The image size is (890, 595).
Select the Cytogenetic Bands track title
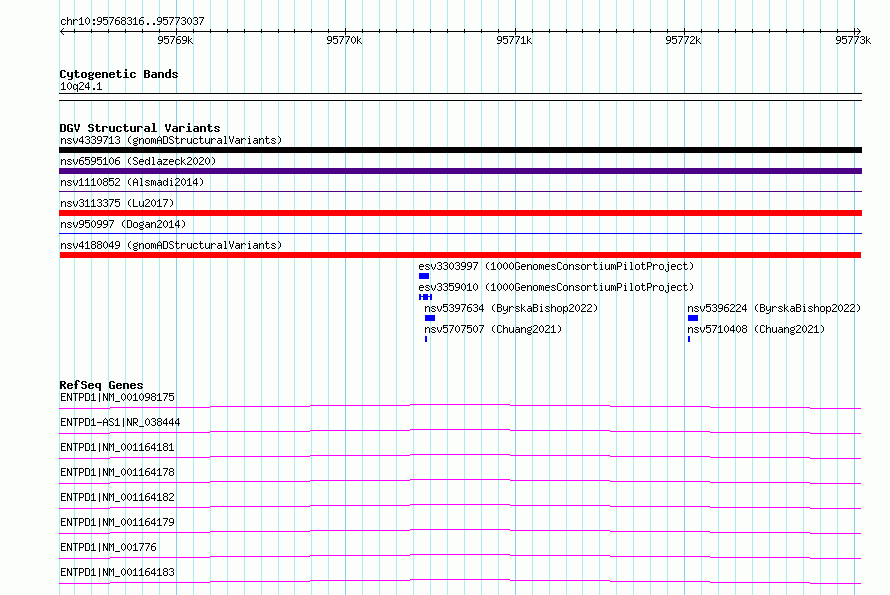(x=119, y=74)
